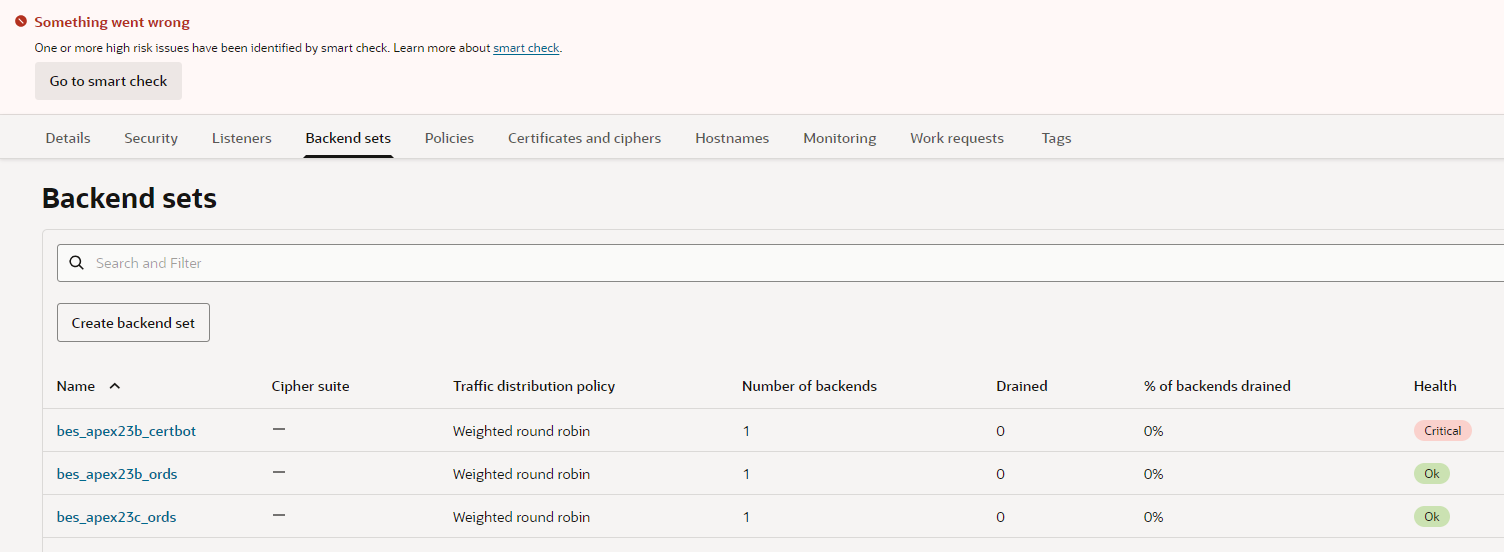
Task: View the Work requests tab
Action: [956, 138]
